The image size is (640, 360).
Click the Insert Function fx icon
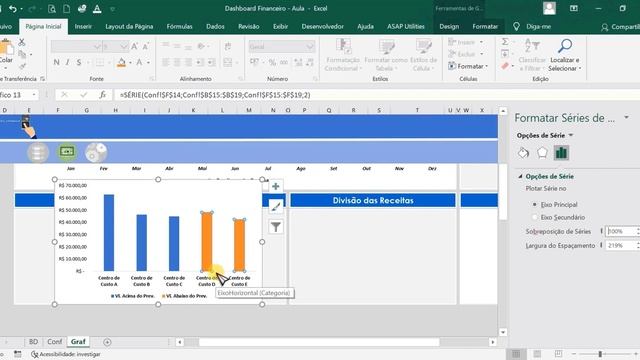[102, 95]
